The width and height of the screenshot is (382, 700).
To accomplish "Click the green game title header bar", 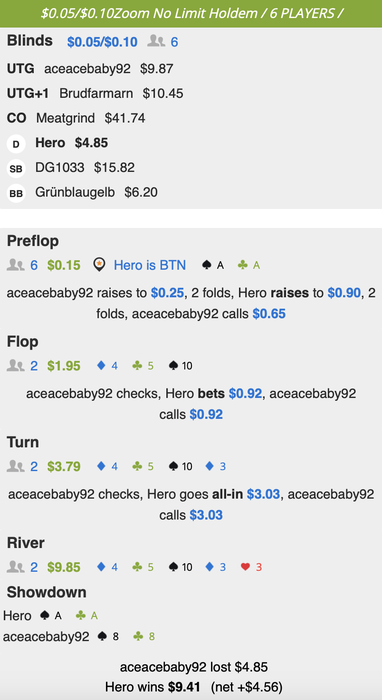I will coord(191,13).
